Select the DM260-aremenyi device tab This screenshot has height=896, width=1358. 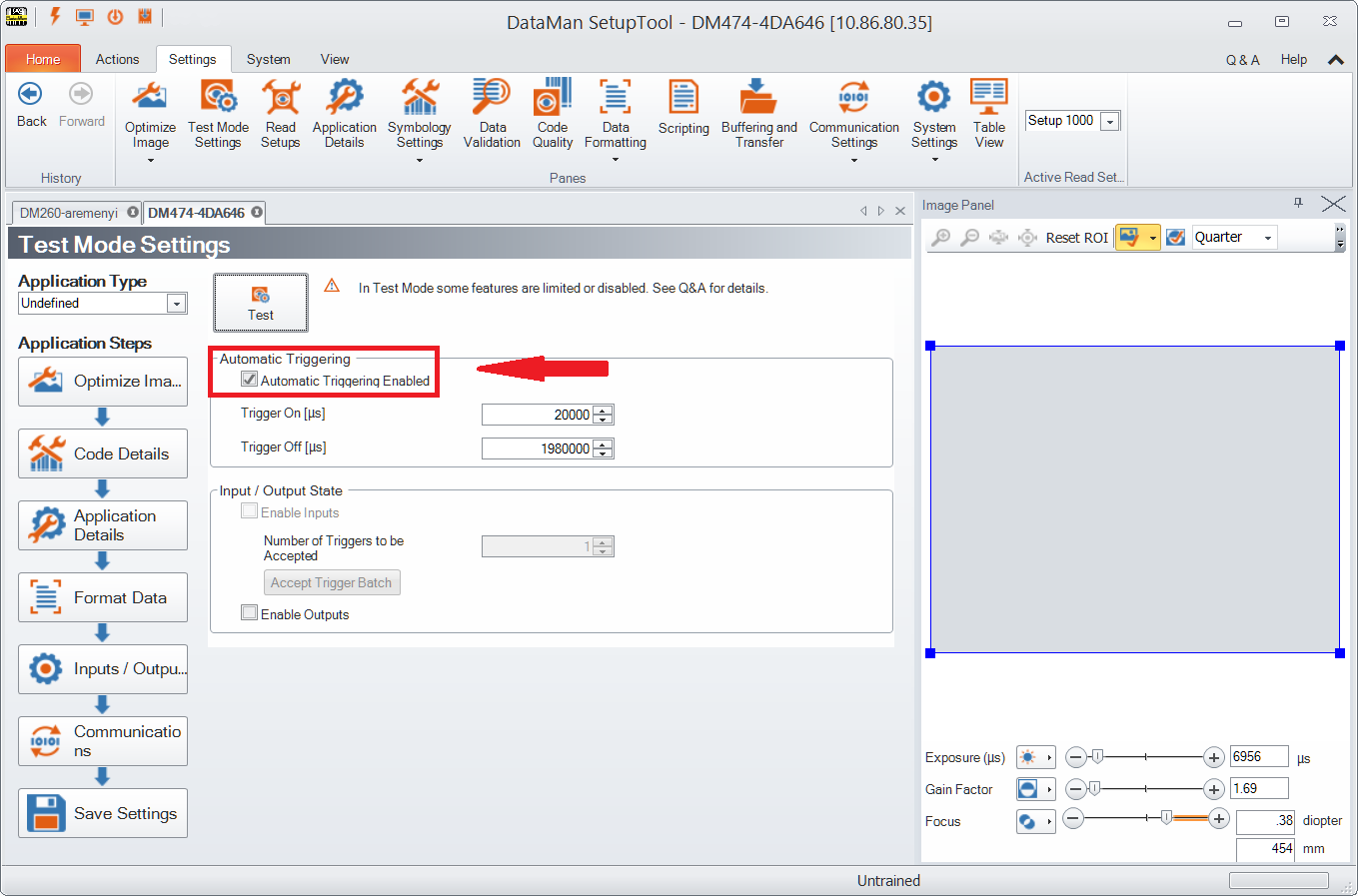[x=69, y=213]
